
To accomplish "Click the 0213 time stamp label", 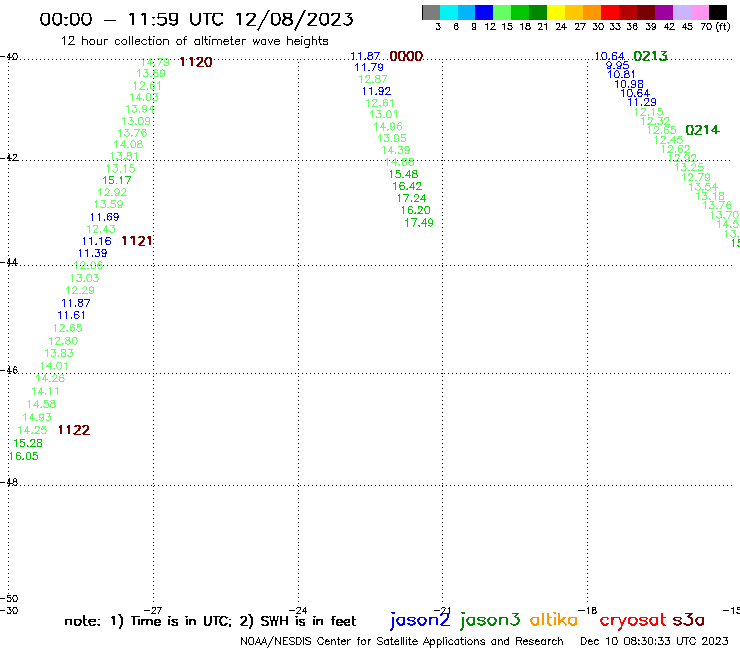I will [650, 56].
